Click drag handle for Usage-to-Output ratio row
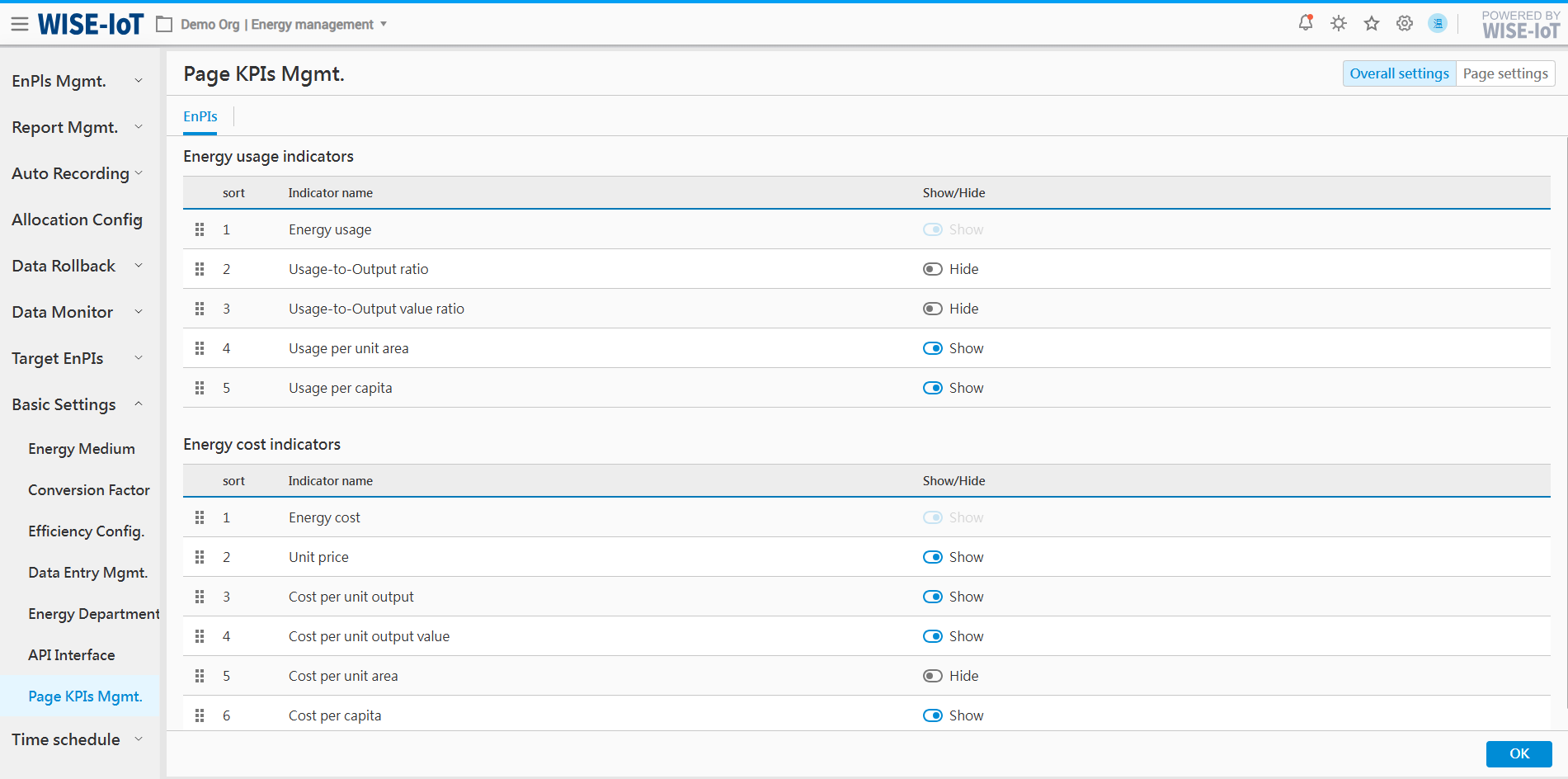The width and height of the screenshot is (1568, 779). pyautogui.click(x=200, y=269)
